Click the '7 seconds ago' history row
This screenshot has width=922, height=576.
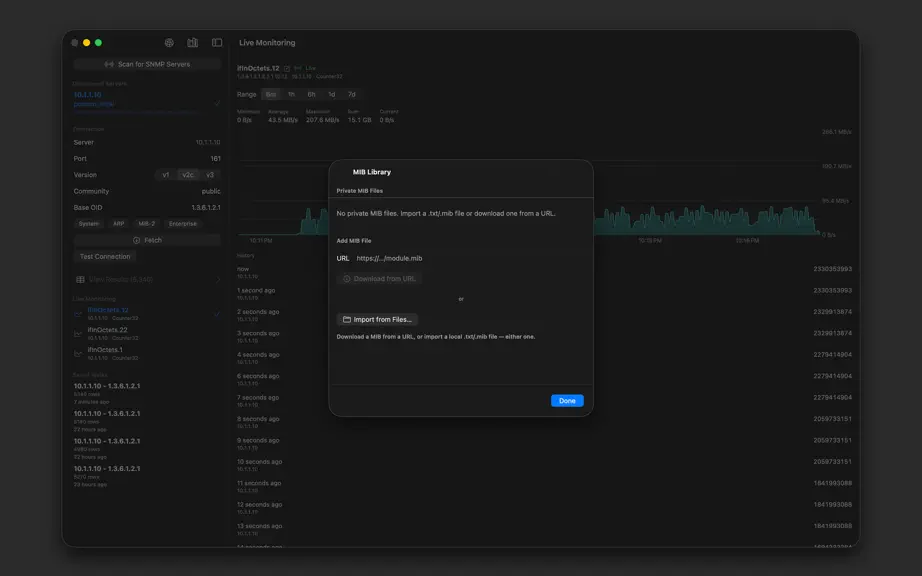click(x=544, y=400)
